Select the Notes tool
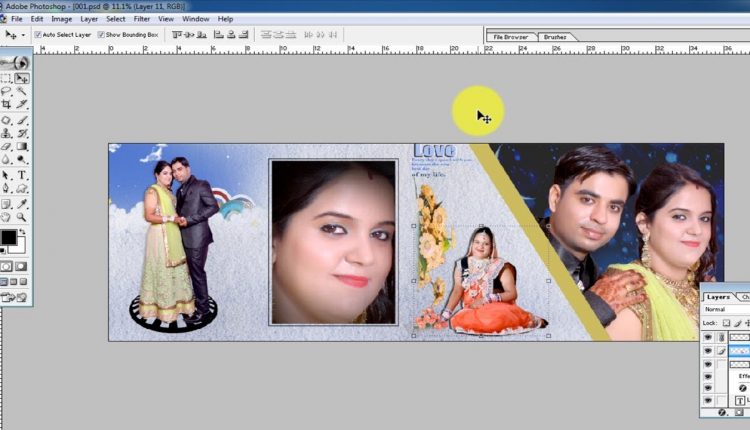 tap(6, 204)
